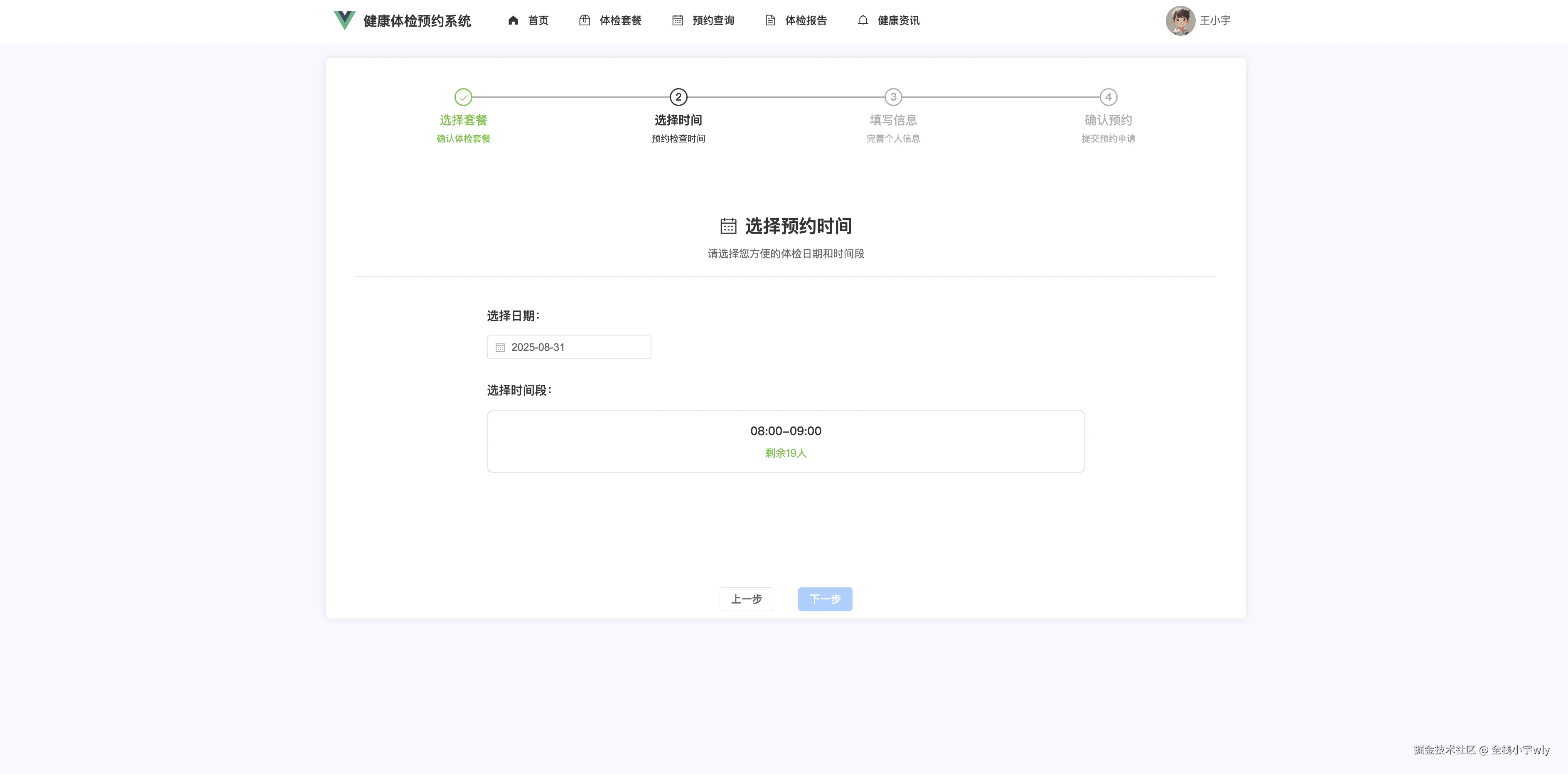Click step 1 选择套餐 completed checkmark
This screenshot has height=774, width=1568.
click(x=463, y=97)
